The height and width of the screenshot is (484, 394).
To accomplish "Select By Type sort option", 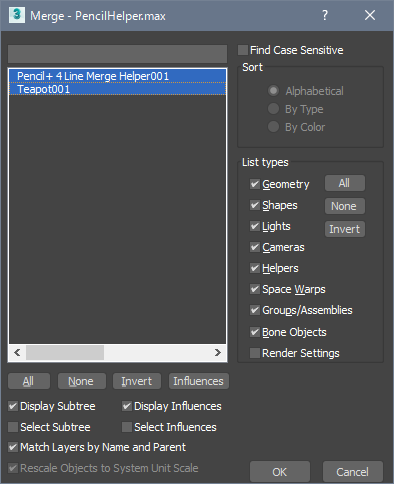I will pyautogui.click(x=273, y=109).
